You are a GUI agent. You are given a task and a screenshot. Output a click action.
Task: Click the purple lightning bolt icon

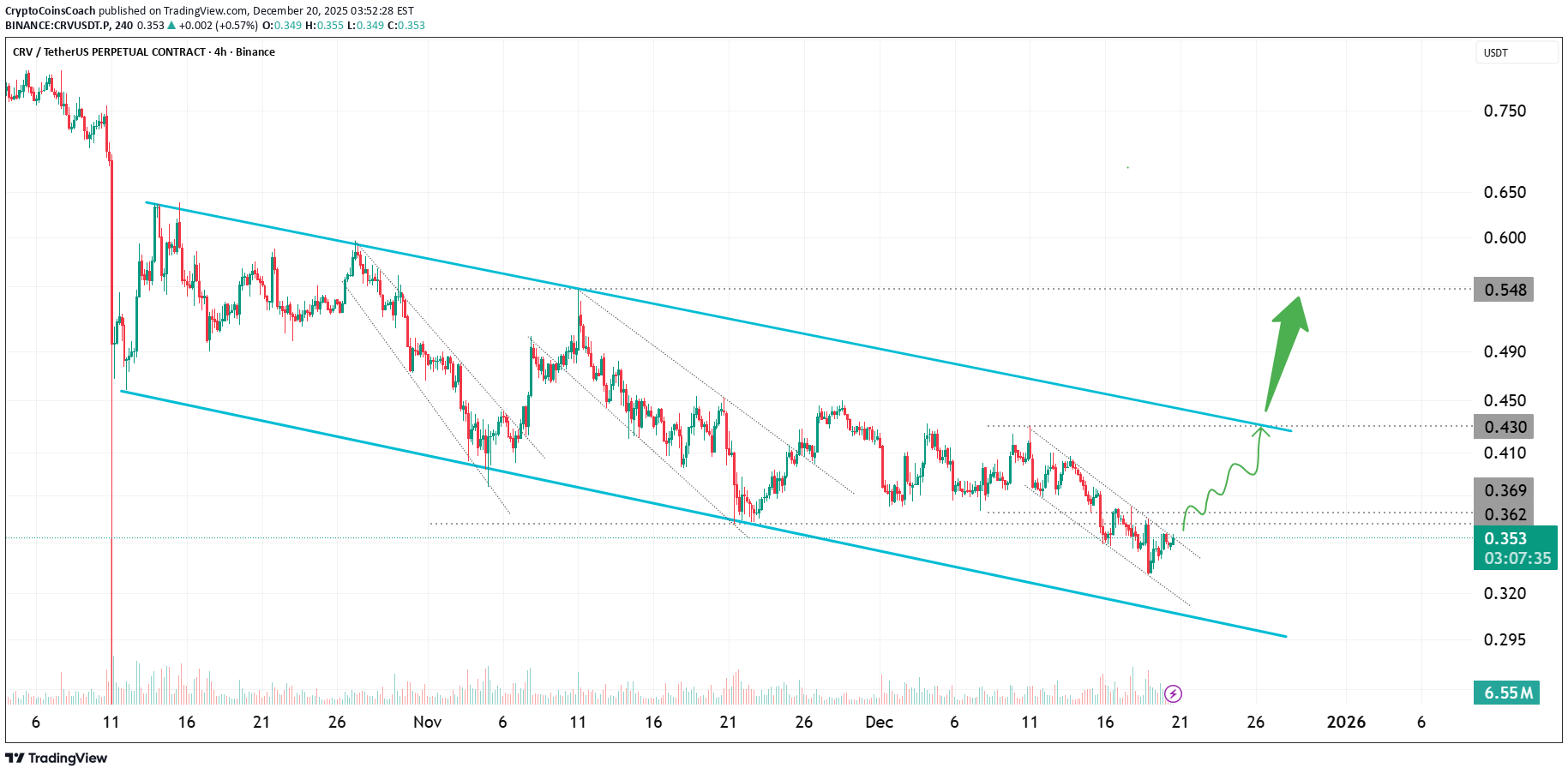[1174, 693]
